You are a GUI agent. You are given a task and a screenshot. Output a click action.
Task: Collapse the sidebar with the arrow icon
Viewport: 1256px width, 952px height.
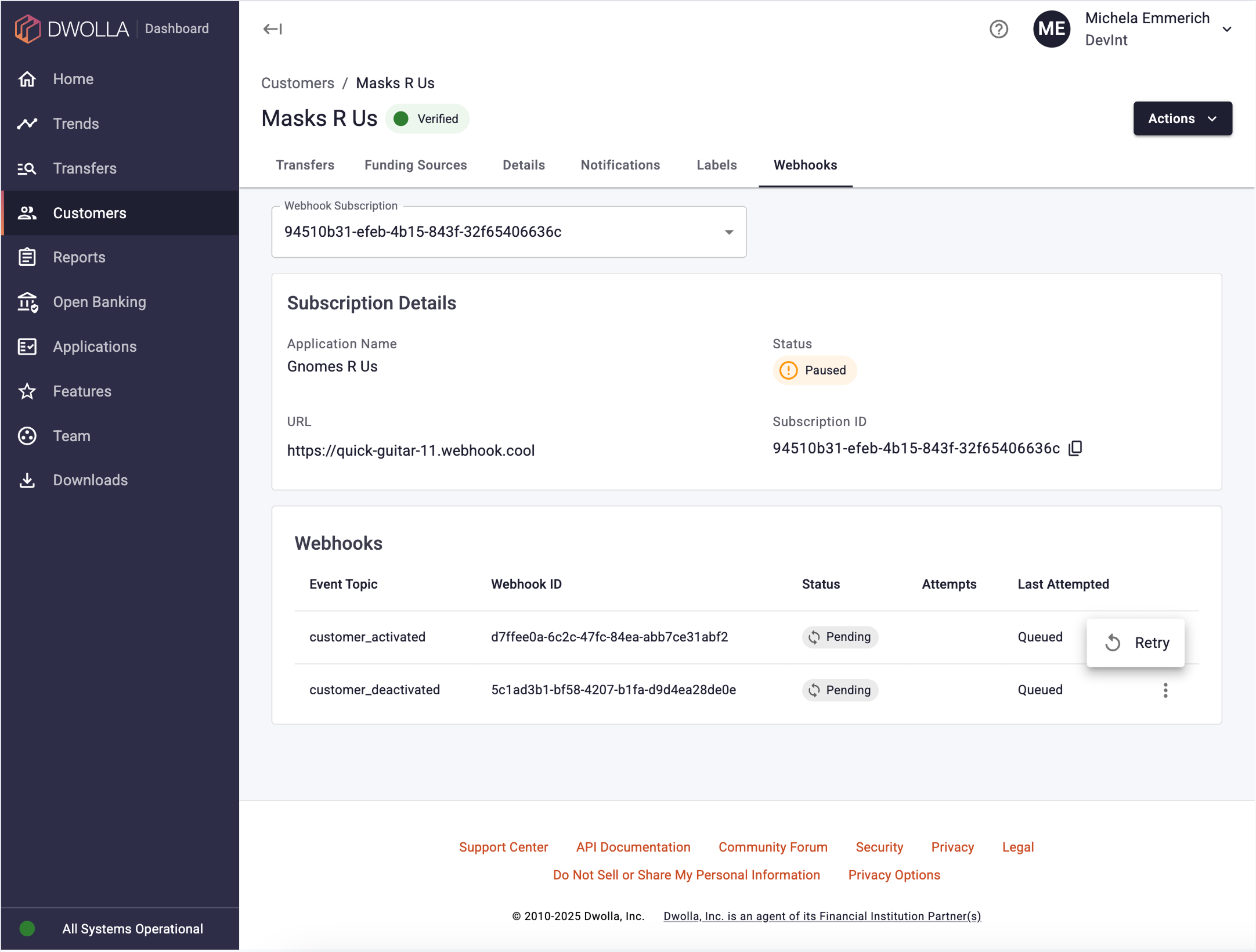(273, 29)
